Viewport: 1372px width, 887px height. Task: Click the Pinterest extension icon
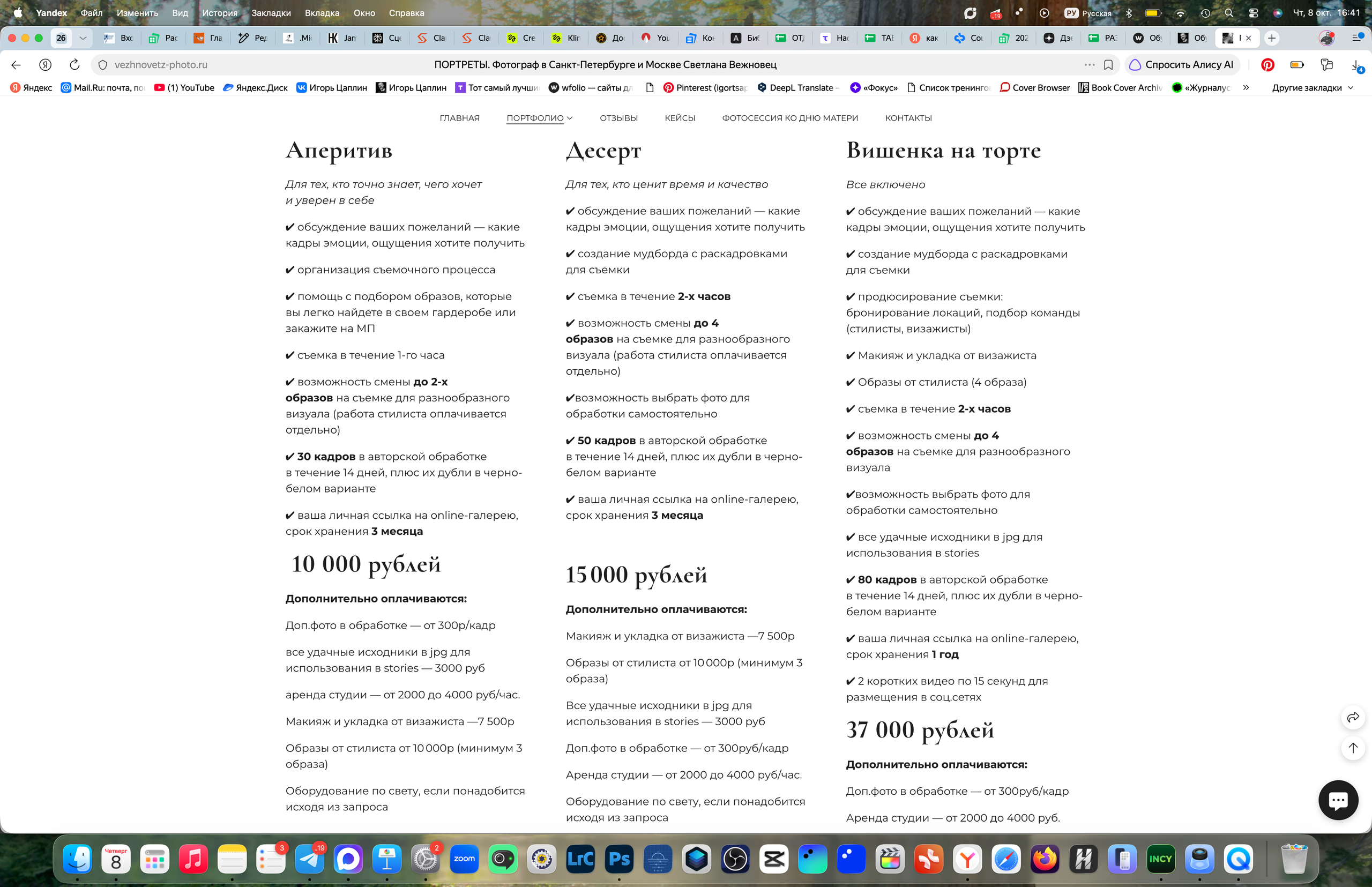[1267, 64]
